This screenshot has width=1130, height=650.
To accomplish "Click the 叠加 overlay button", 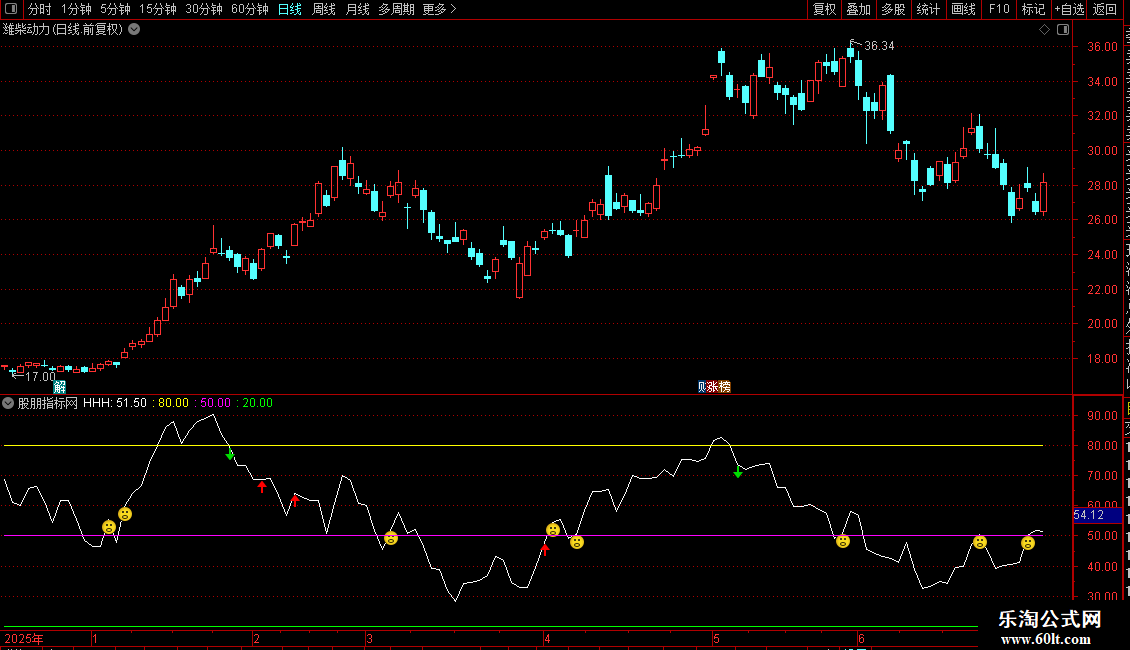I will [x=858, y=9].
